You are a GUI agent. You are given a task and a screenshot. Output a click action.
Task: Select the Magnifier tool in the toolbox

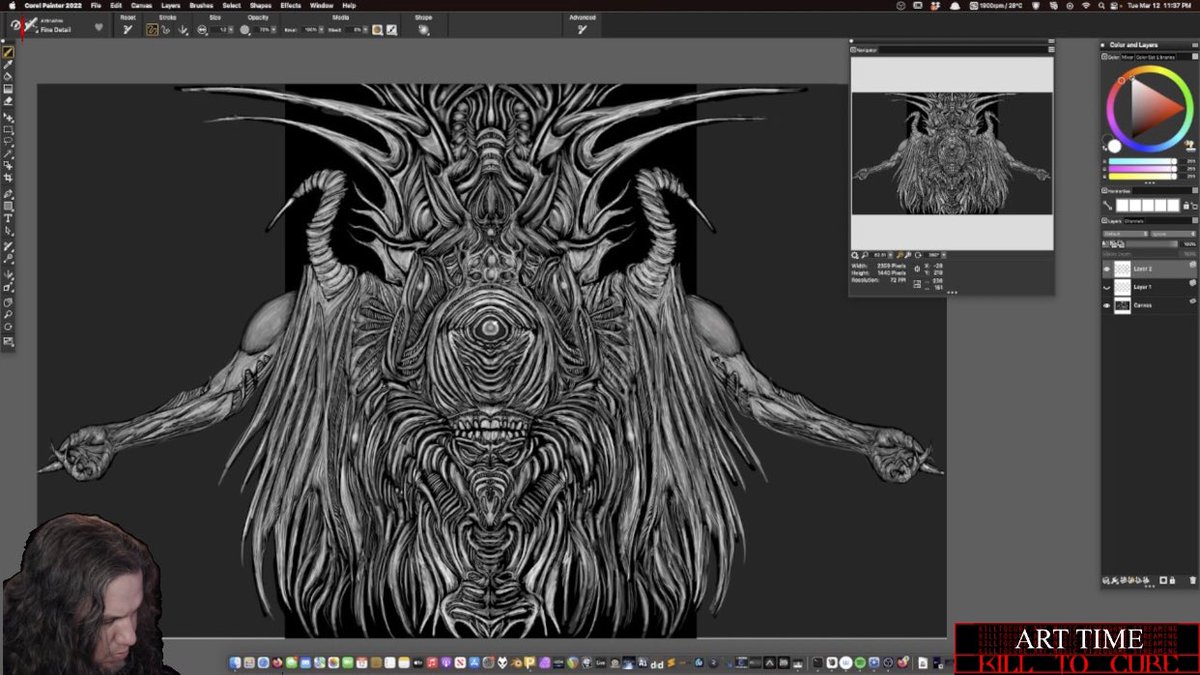(8, 312)
